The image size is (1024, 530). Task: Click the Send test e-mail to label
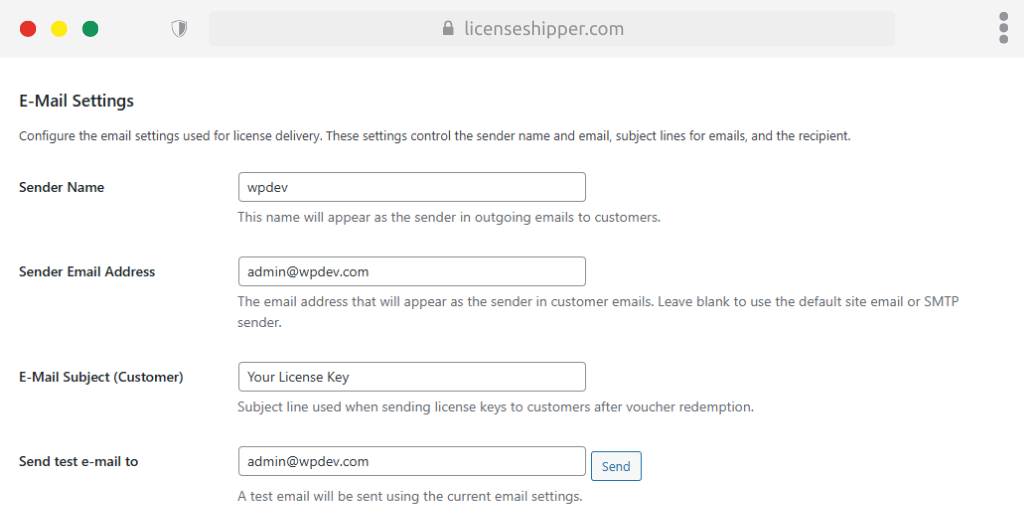click(78, 461)
